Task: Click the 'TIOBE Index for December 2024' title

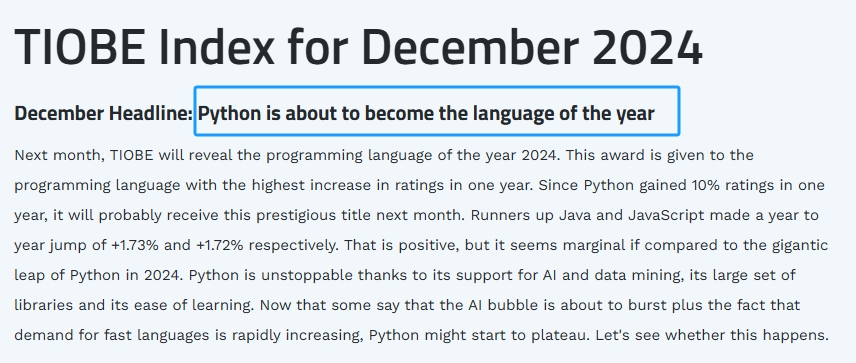Action: click(x=358, y=47)
